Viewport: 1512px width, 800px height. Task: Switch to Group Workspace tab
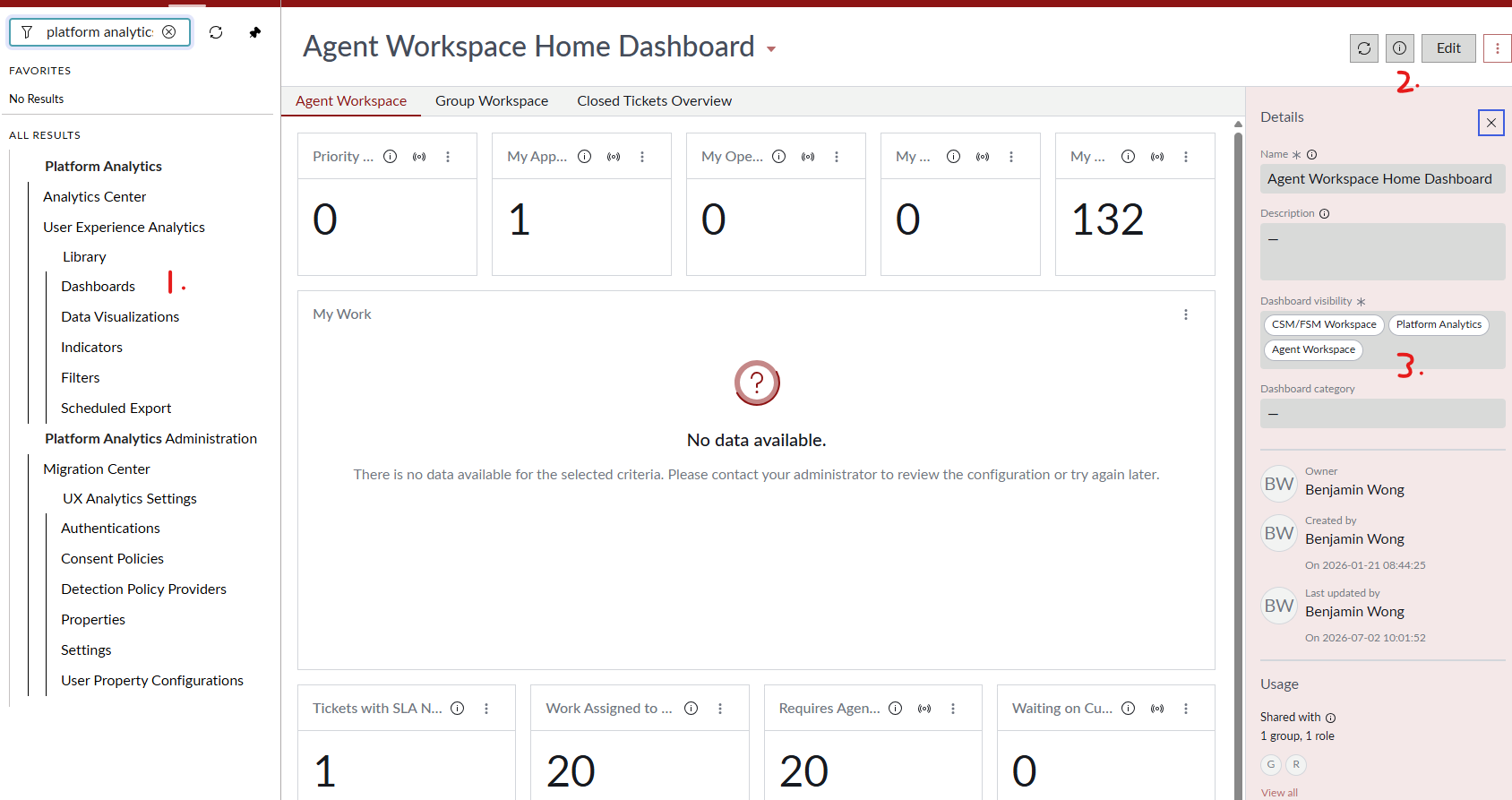(492, 101)
